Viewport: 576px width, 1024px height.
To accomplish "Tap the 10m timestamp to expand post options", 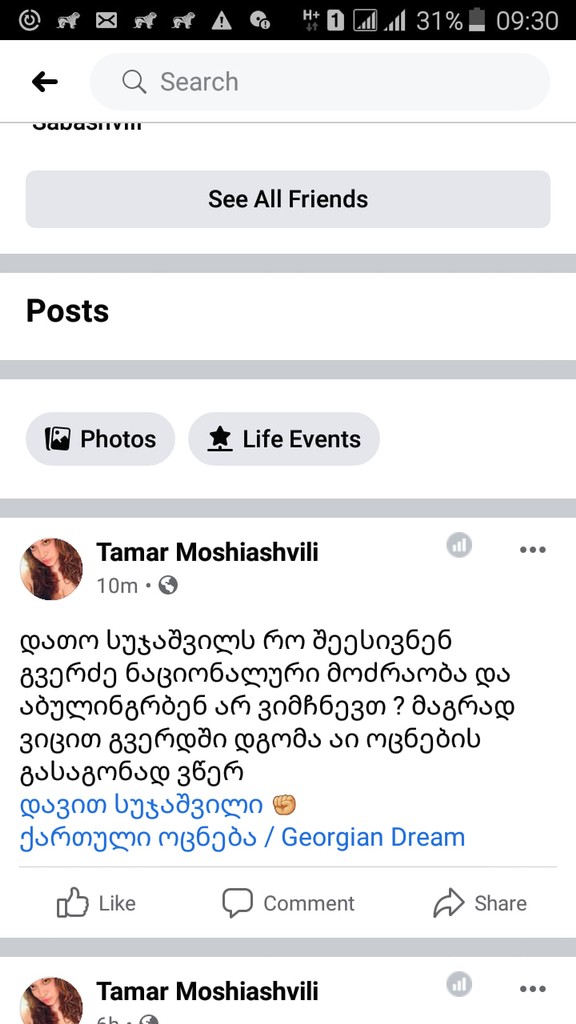I will tap(113, 587).
